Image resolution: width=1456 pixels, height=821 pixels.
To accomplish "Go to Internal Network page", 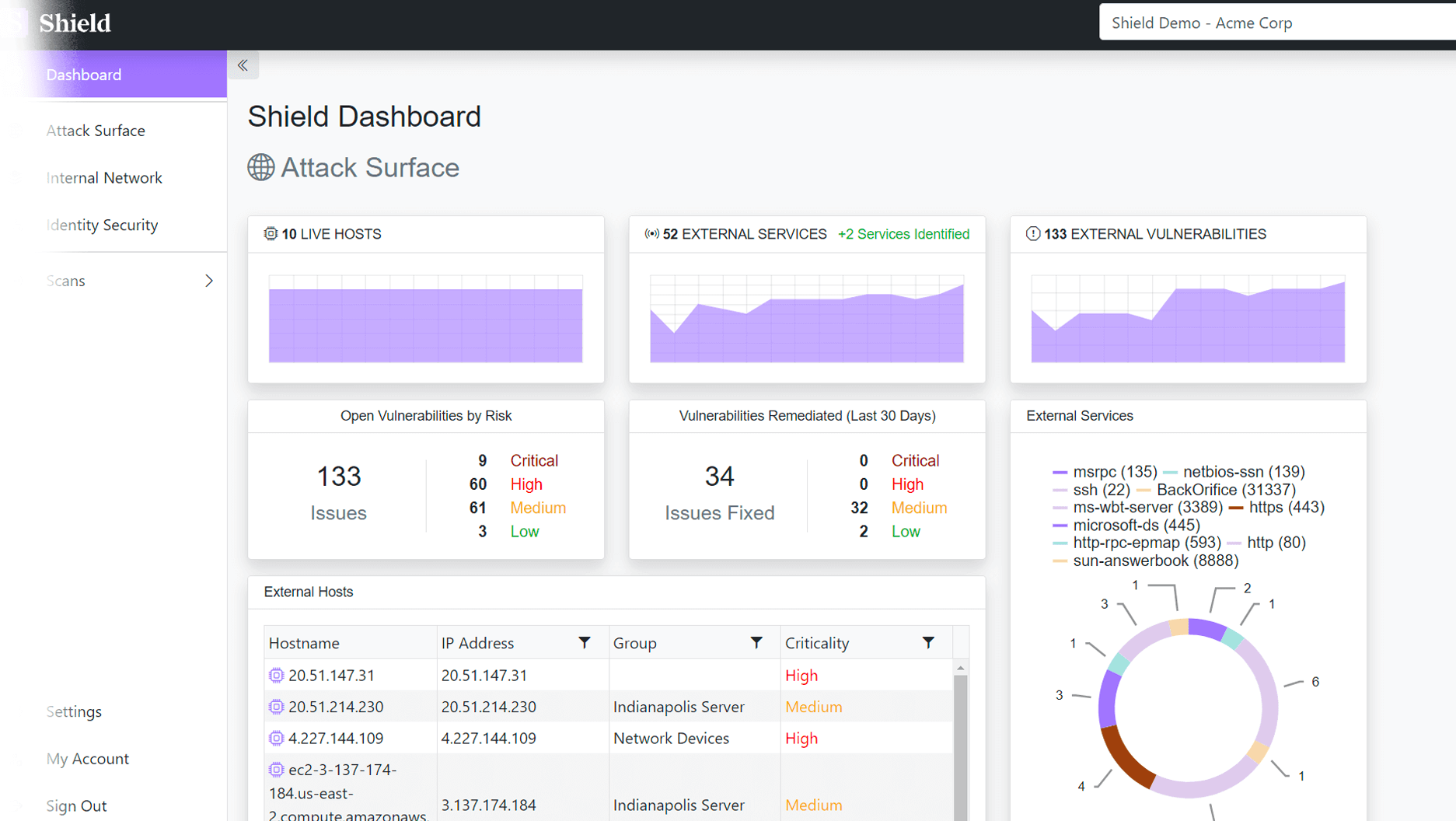I will coord(104,178).
